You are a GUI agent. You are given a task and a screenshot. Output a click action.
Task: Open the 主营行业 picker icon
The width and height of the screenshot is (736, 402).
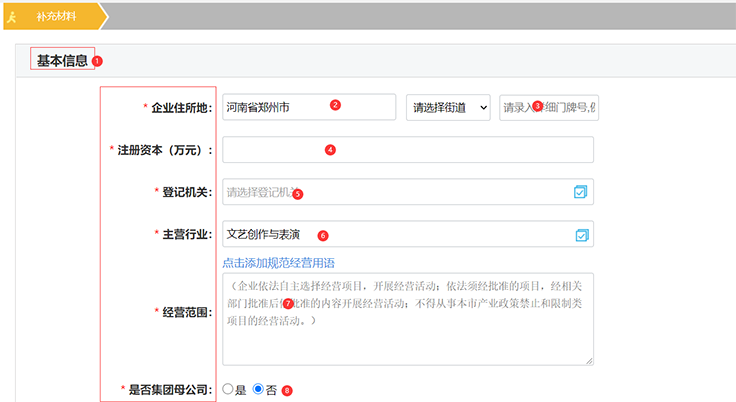581,234
